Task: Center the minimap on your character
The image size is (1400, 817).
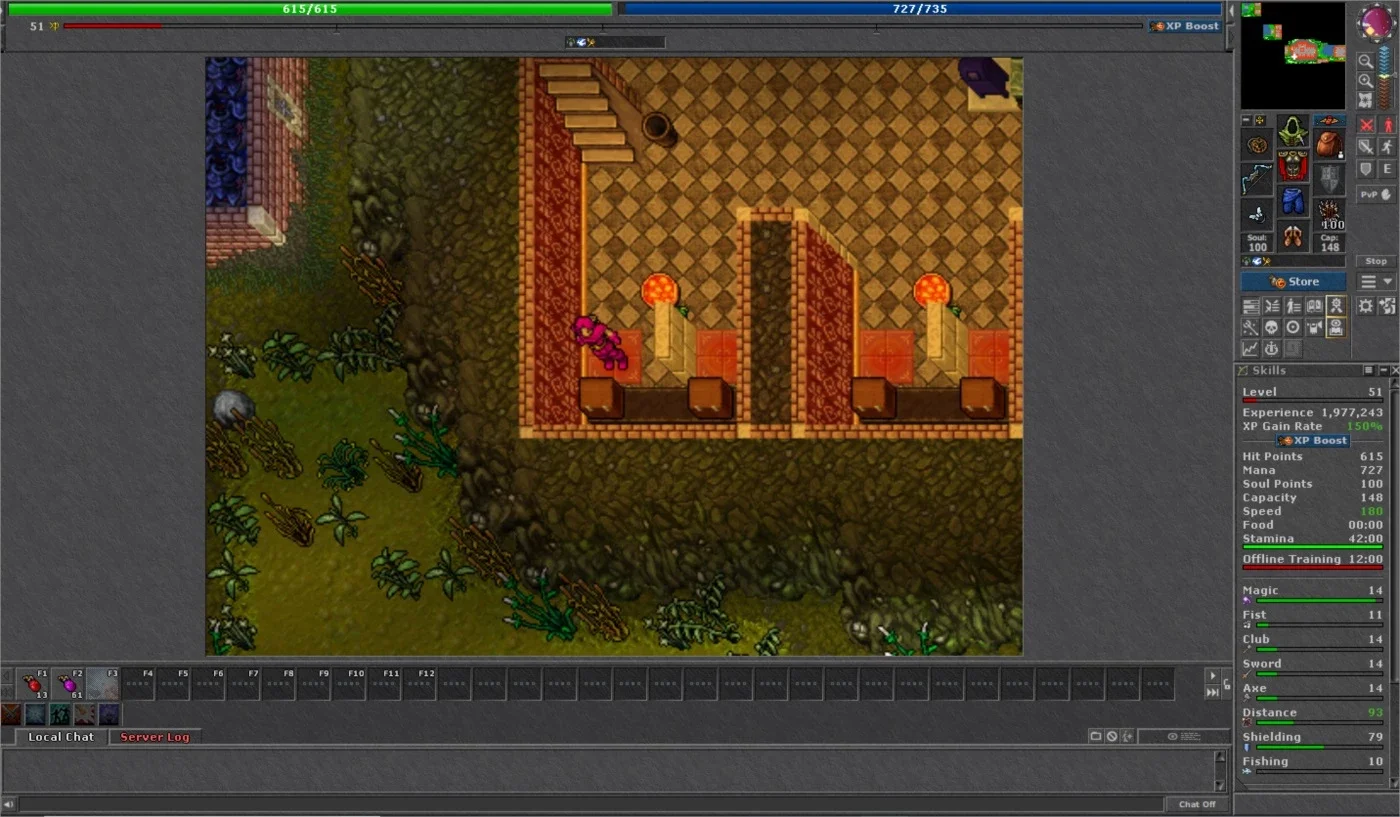Action: tap(1366, 100)
